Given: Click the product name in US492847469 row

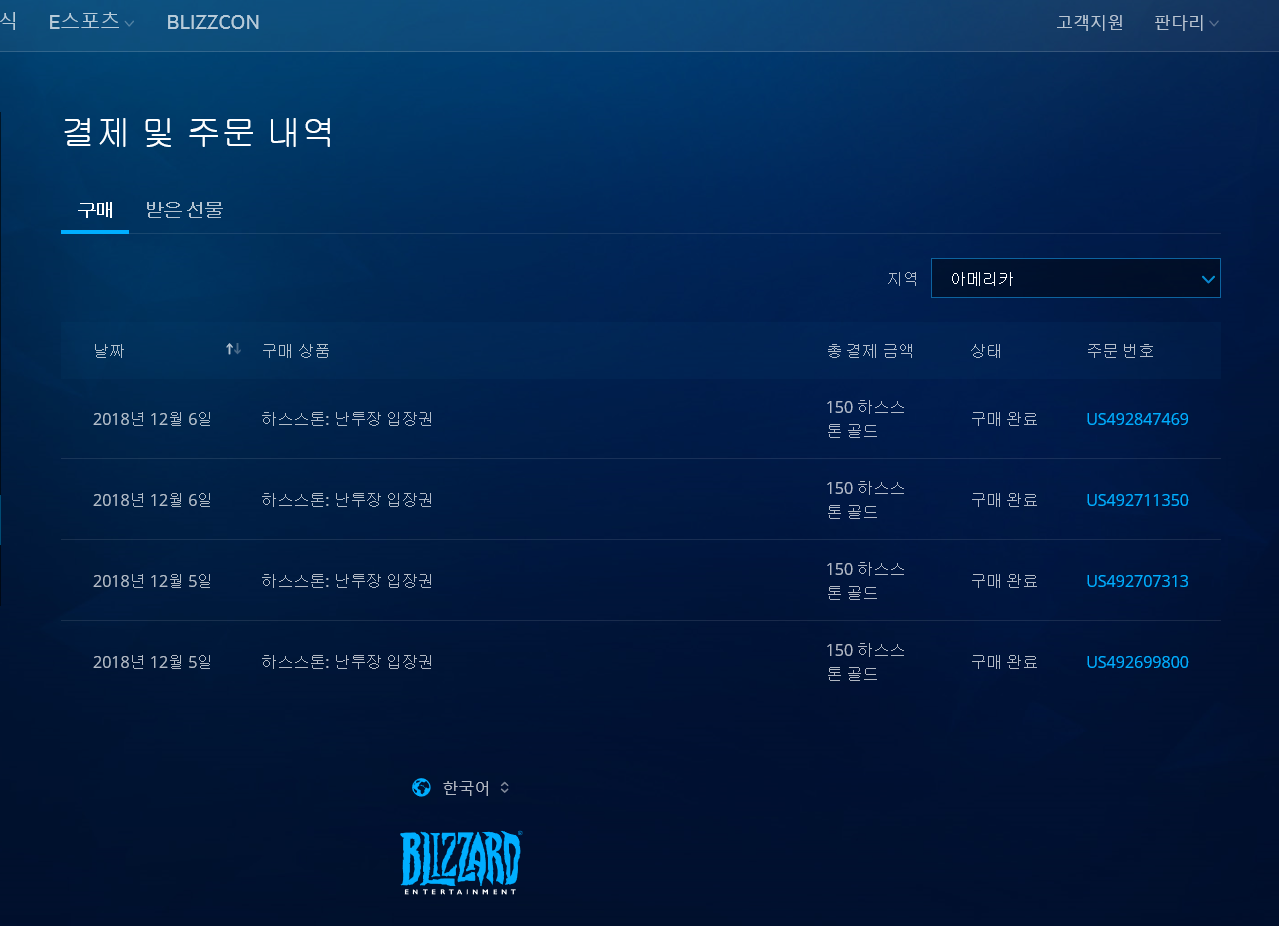Looking at the screenshot, I should [x=347, y=419].
